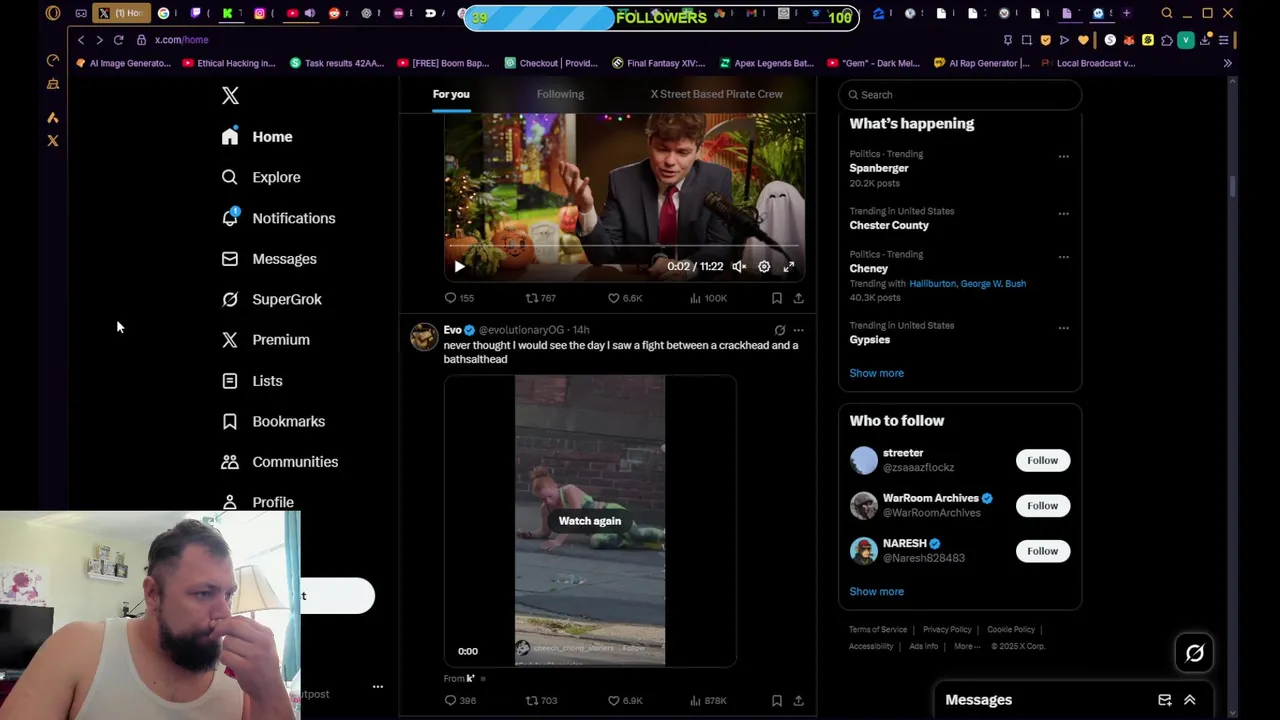The width and height of the screenshot is (1280, 720).
Task: Open Lists in the sidebar
Action: pyautogui.click(x=252, y=381)
